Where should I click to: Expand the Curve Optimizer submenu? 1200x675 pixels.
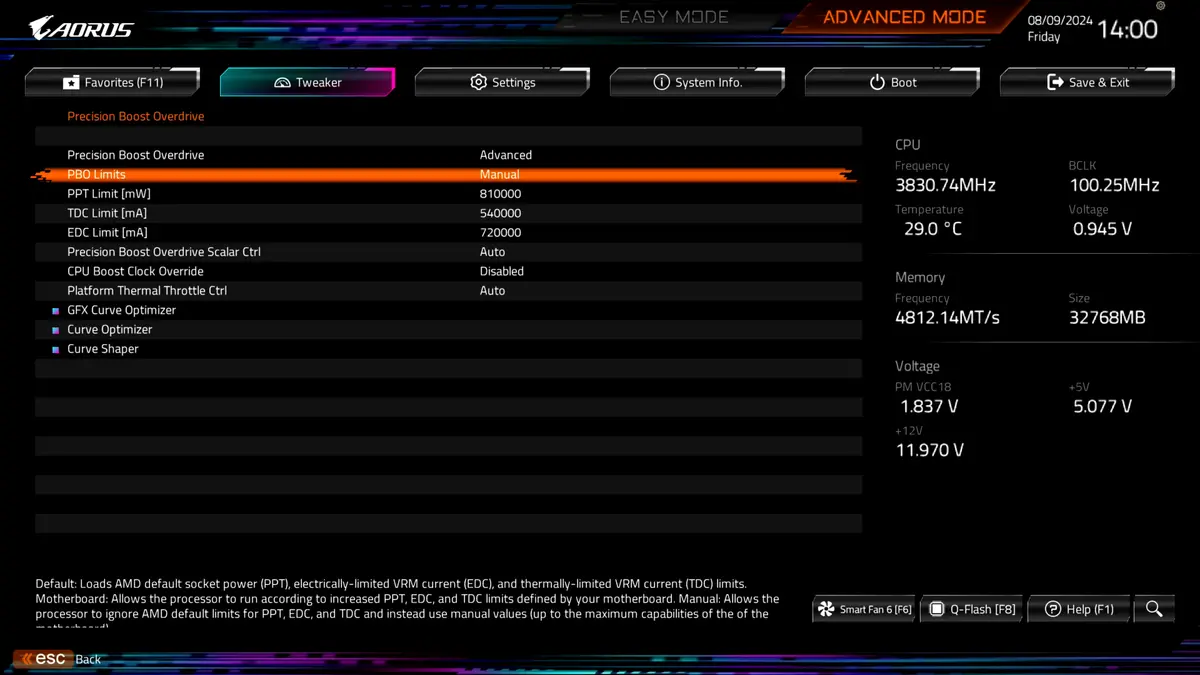pyautogui.click(x=110, y=329)
